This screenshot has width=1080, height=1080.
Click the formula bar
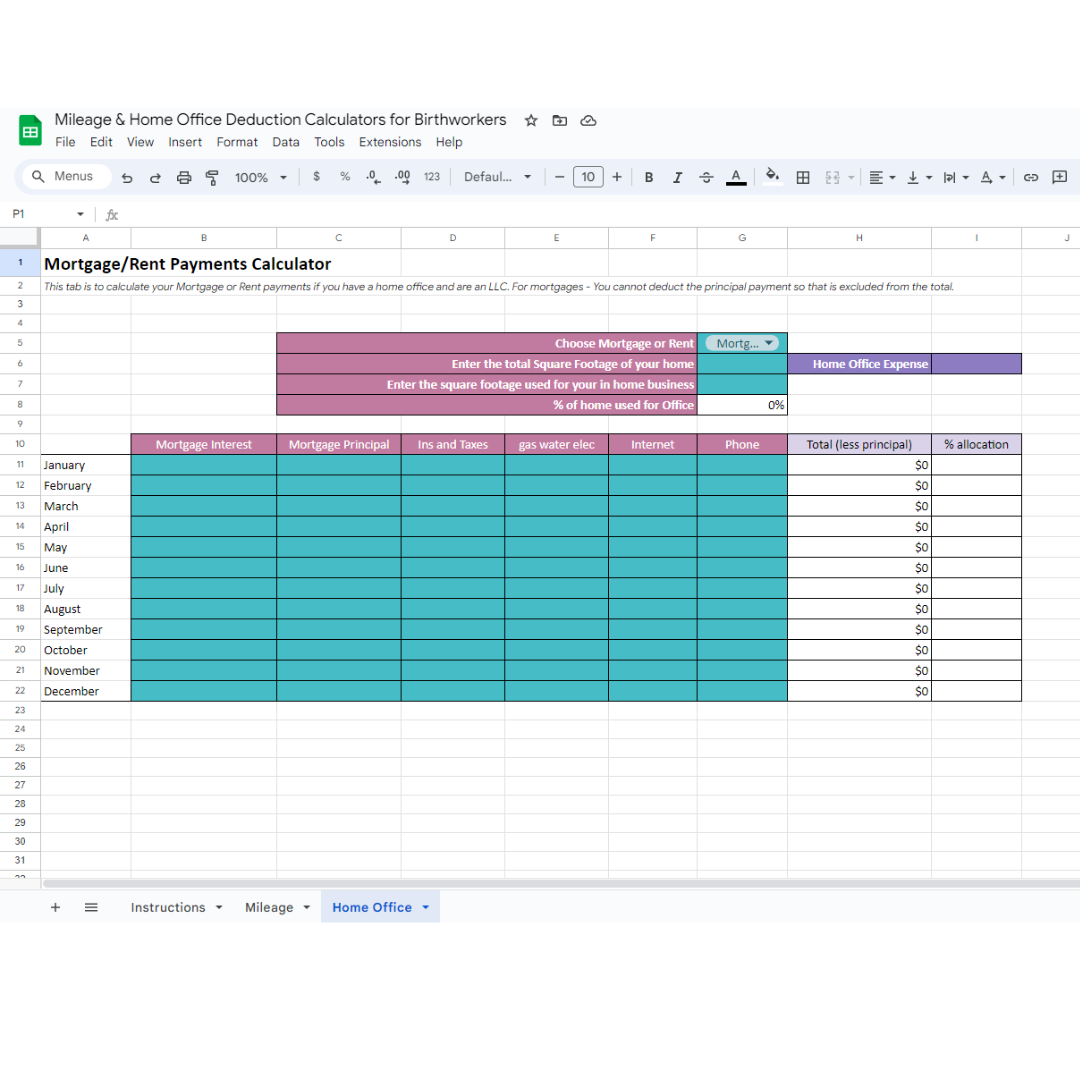[x=599, y=214]
